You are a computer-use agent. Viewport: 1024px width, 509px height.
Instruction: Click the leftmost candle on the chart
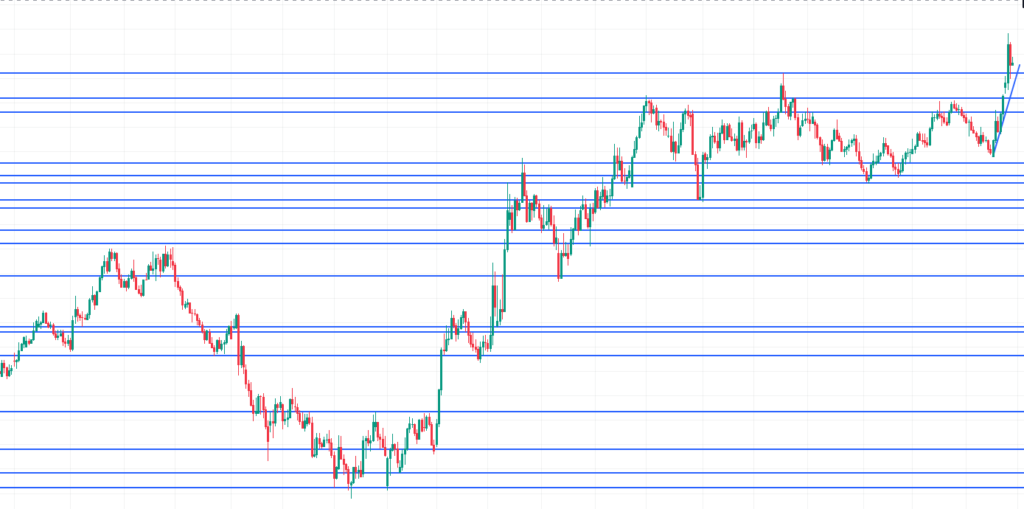click(x=3, y=370)
